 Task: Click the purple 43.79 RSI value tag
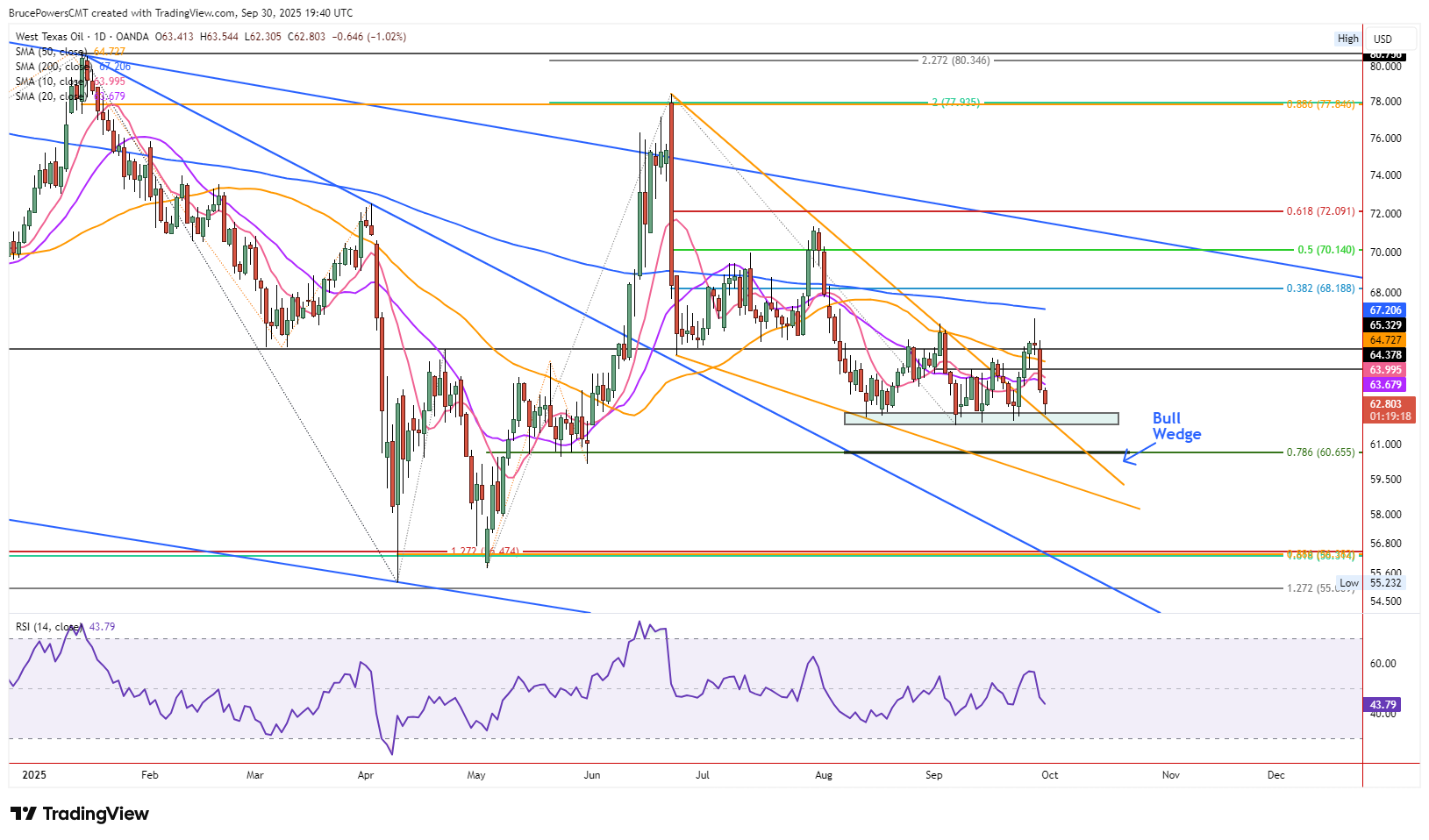click(x=1383, y=705)
